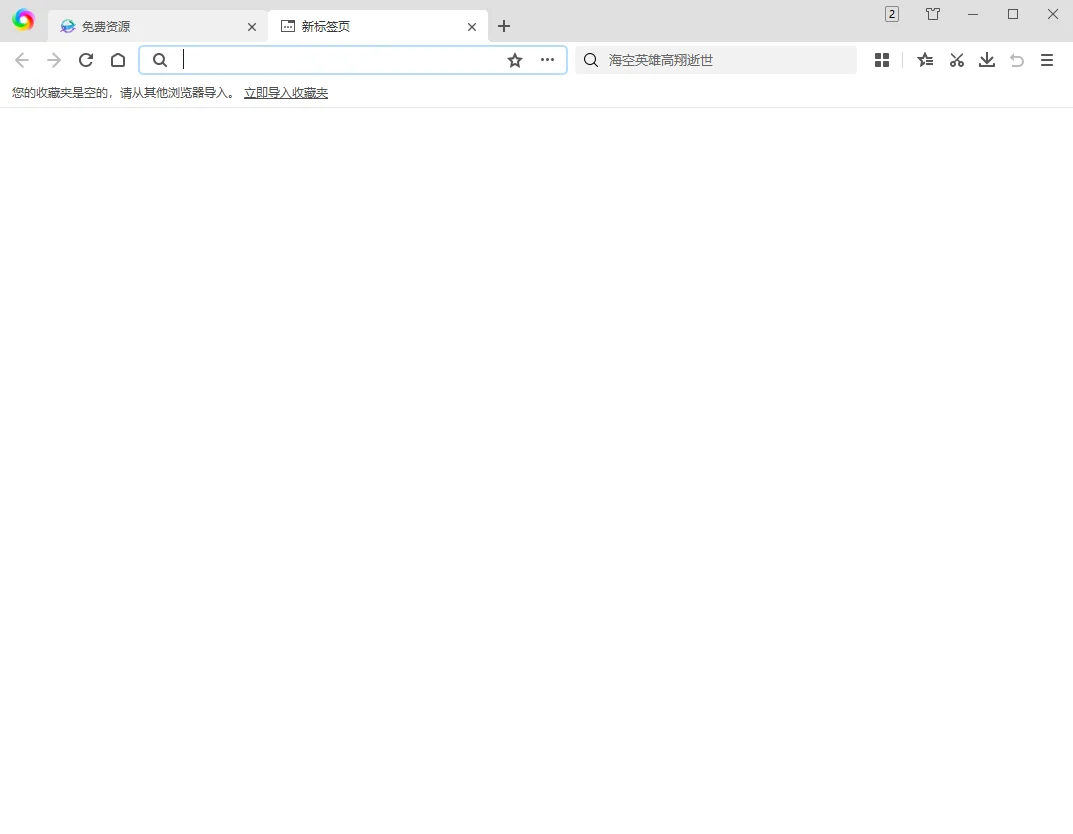1073x834 pixels.
Task: Open the home page
Action: coord(118,60)
